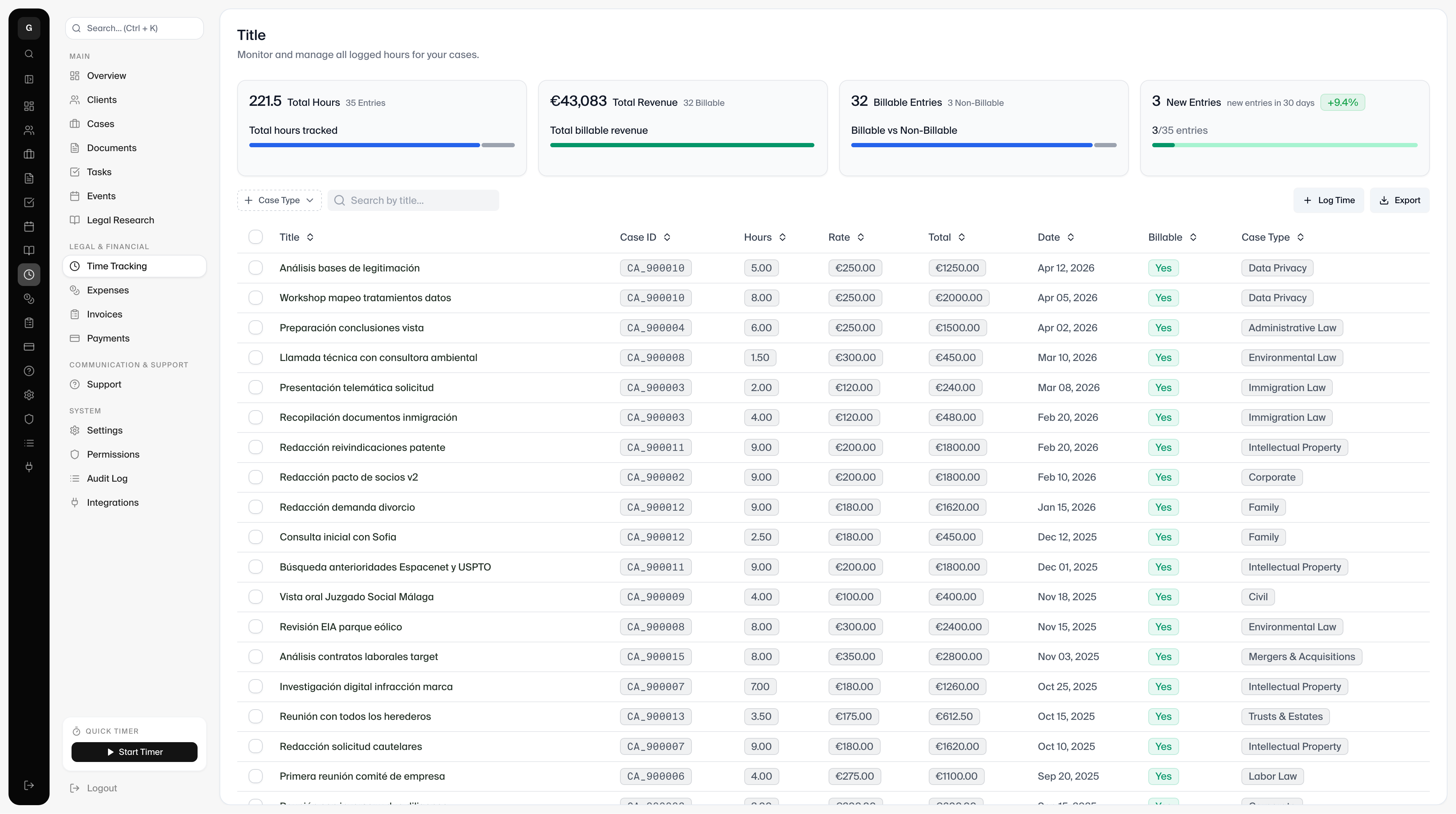The height and width of the screenshot is (814, 1456).
Task: Open Permissions in the sidebar
Action: click(x=135, y=455)
